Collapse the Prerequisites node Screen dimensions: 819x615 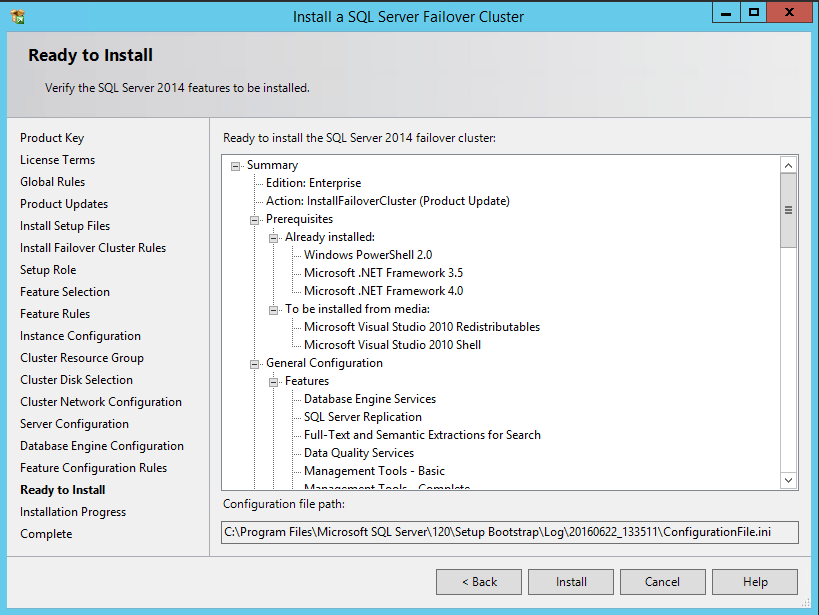click(x=254, y=220)
